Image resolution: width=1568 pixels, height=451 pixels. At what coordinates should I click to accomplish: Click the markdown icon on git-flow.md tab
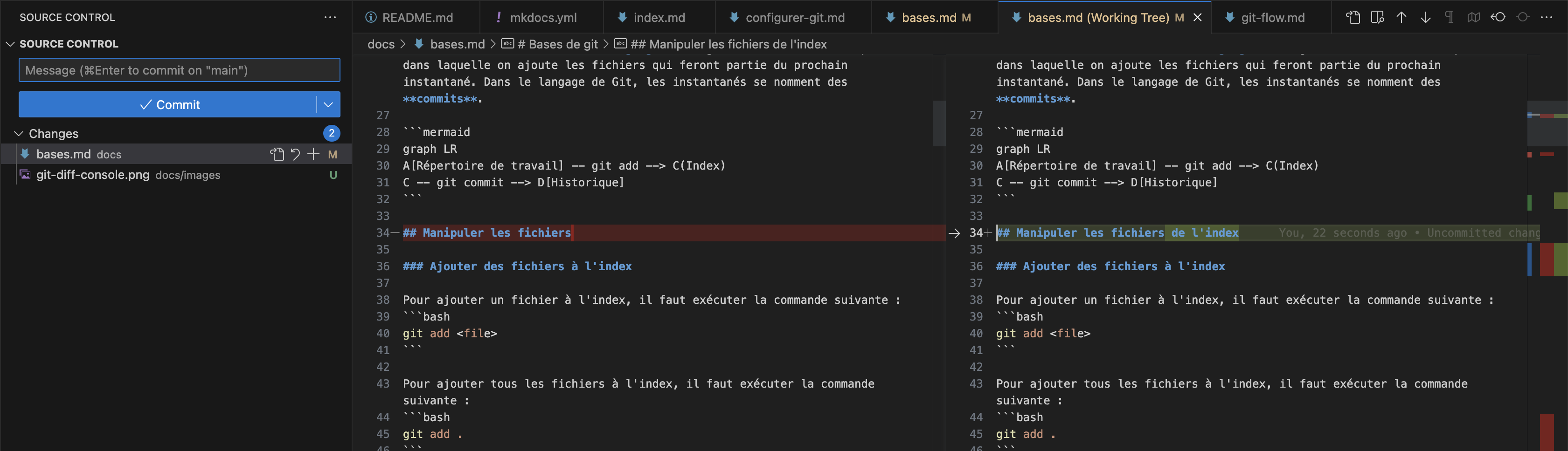point(1229,18)
